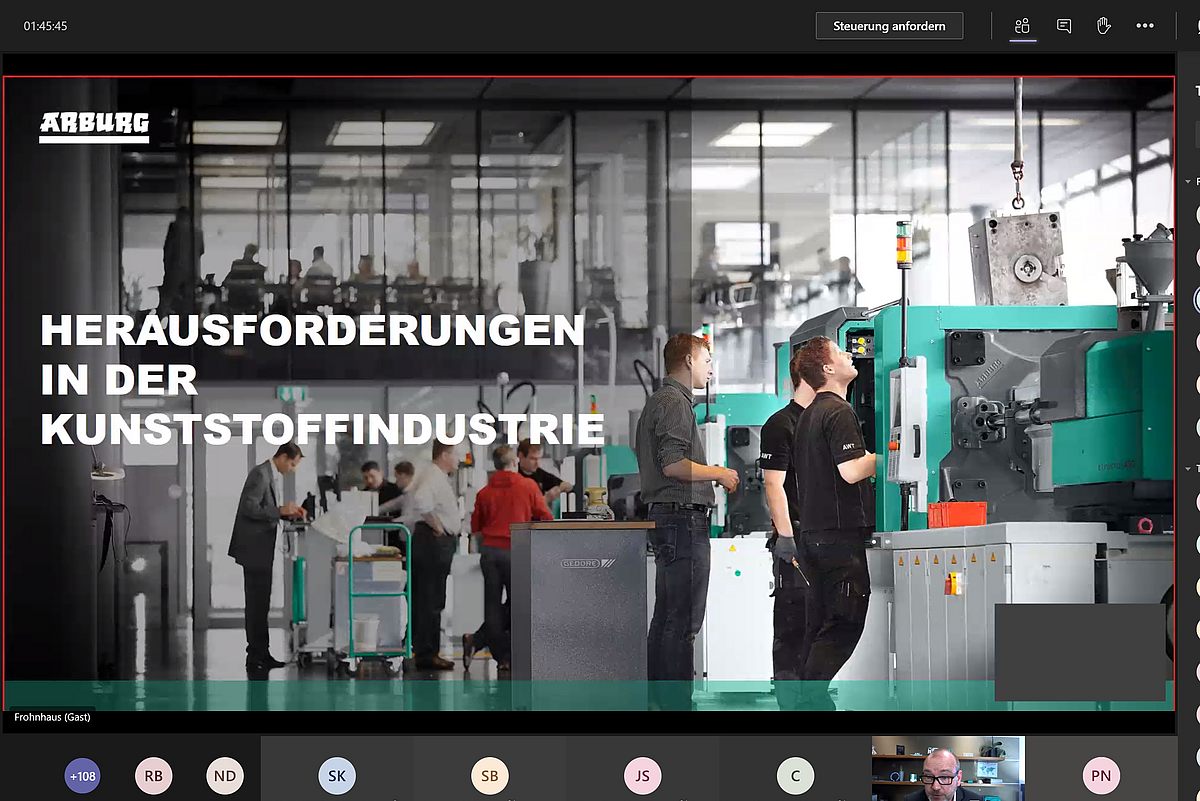Click the slide title Herausforderungen in der Kunststoffindustrie
1200x801 pixels.
(322, 380)
